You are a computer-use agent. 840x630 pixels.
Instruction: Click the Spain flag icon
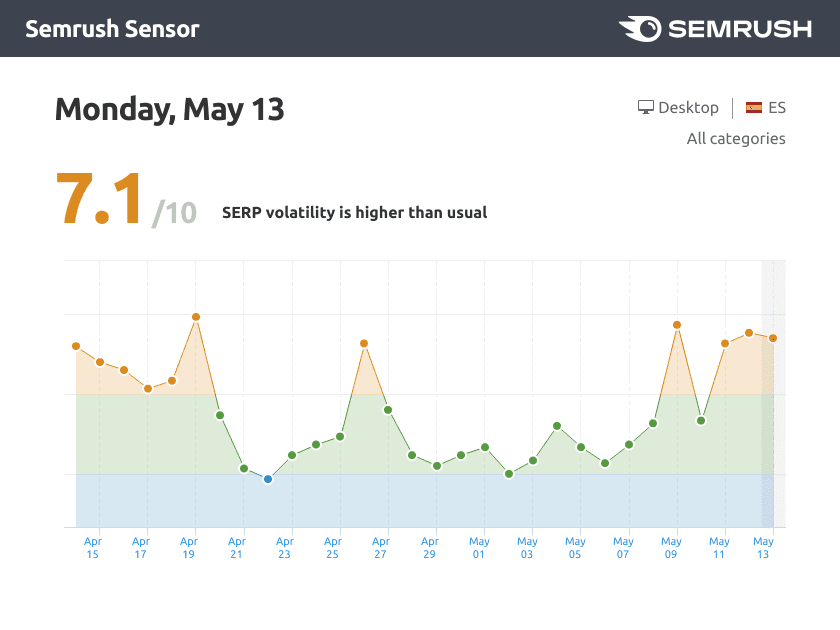tap(754, 107)
